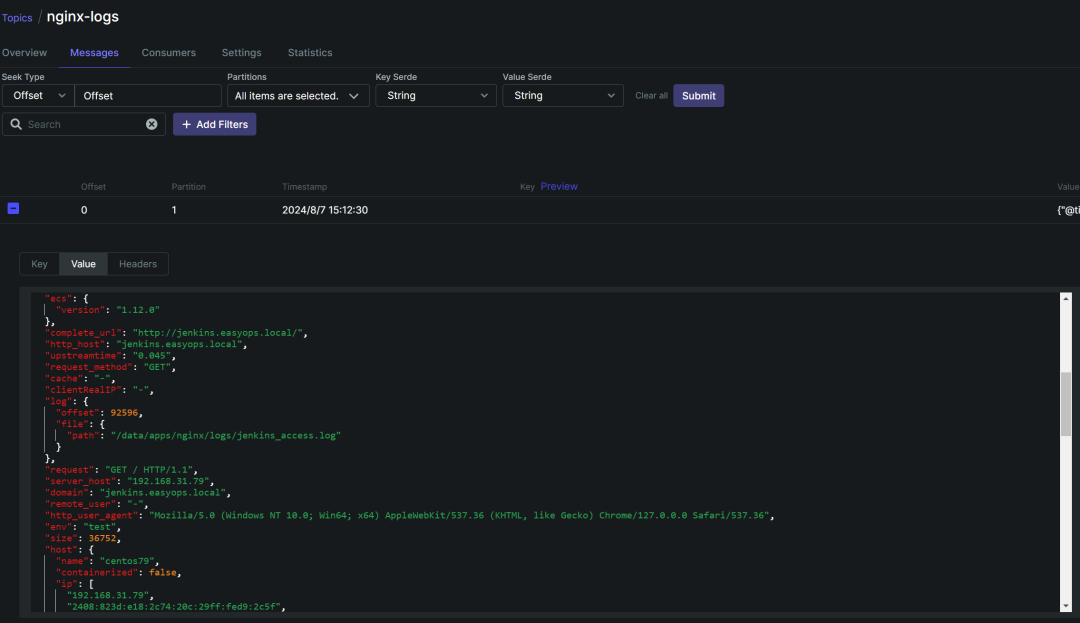Collapse the expanded message row for offset 0

coord(13,208)
